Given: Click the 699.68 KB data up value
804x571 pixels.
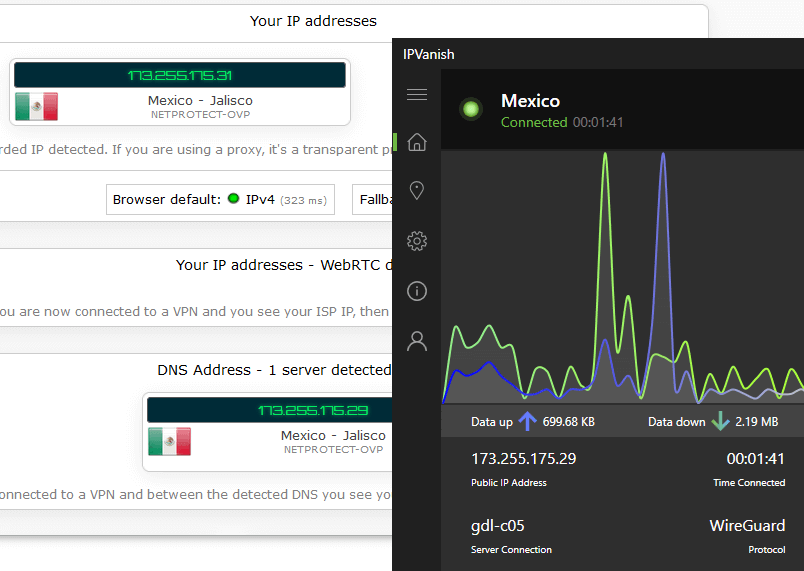Looking at the screenshot, I should pos(569,422).
